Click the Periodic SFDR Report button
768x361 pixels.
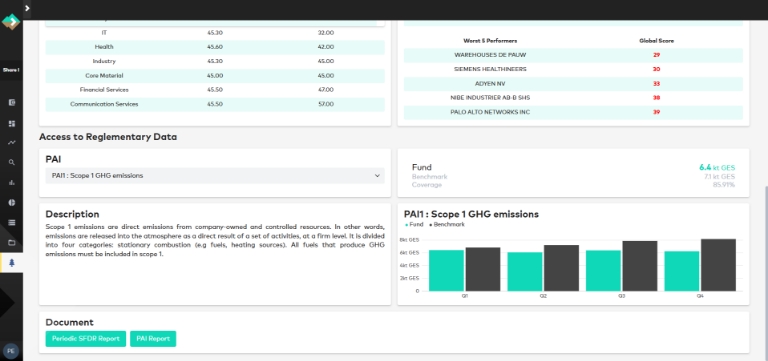point(86,338)
